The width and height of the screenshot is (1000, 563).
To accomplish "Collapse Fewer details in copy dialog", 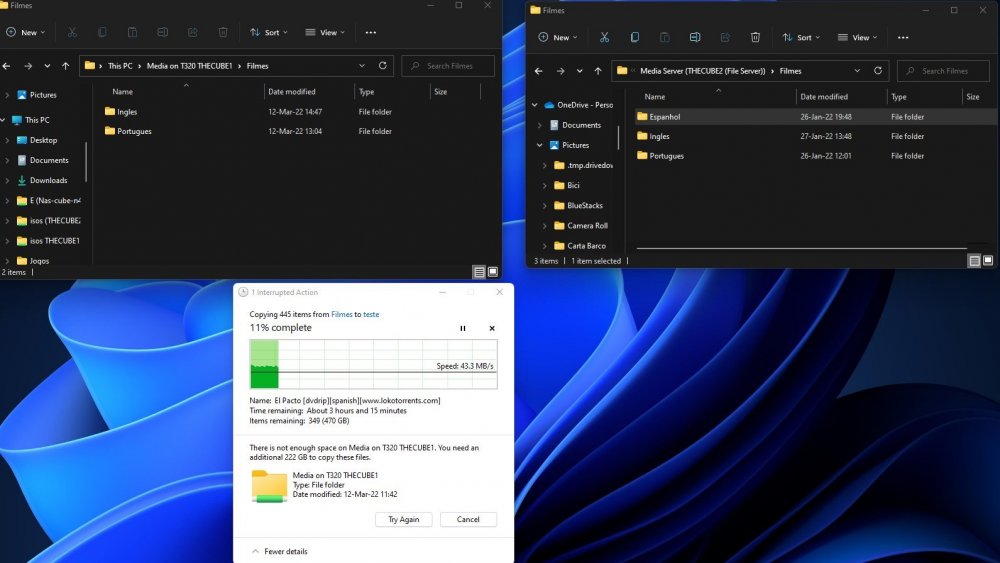I will (x=280, y=552).
